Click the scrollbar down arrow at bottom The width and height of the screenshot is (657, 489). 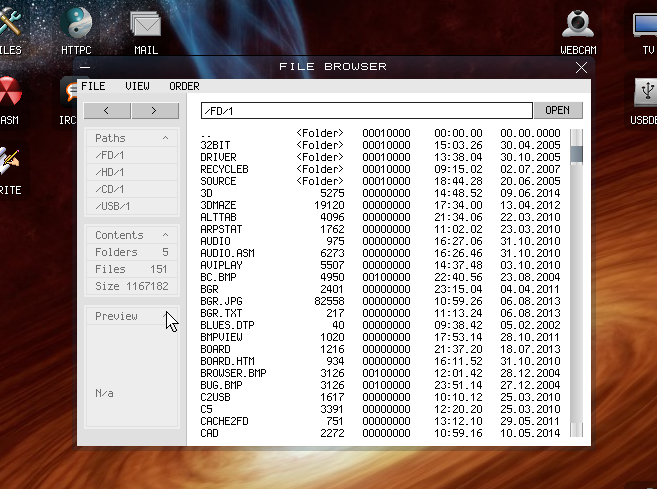point(577,429)
